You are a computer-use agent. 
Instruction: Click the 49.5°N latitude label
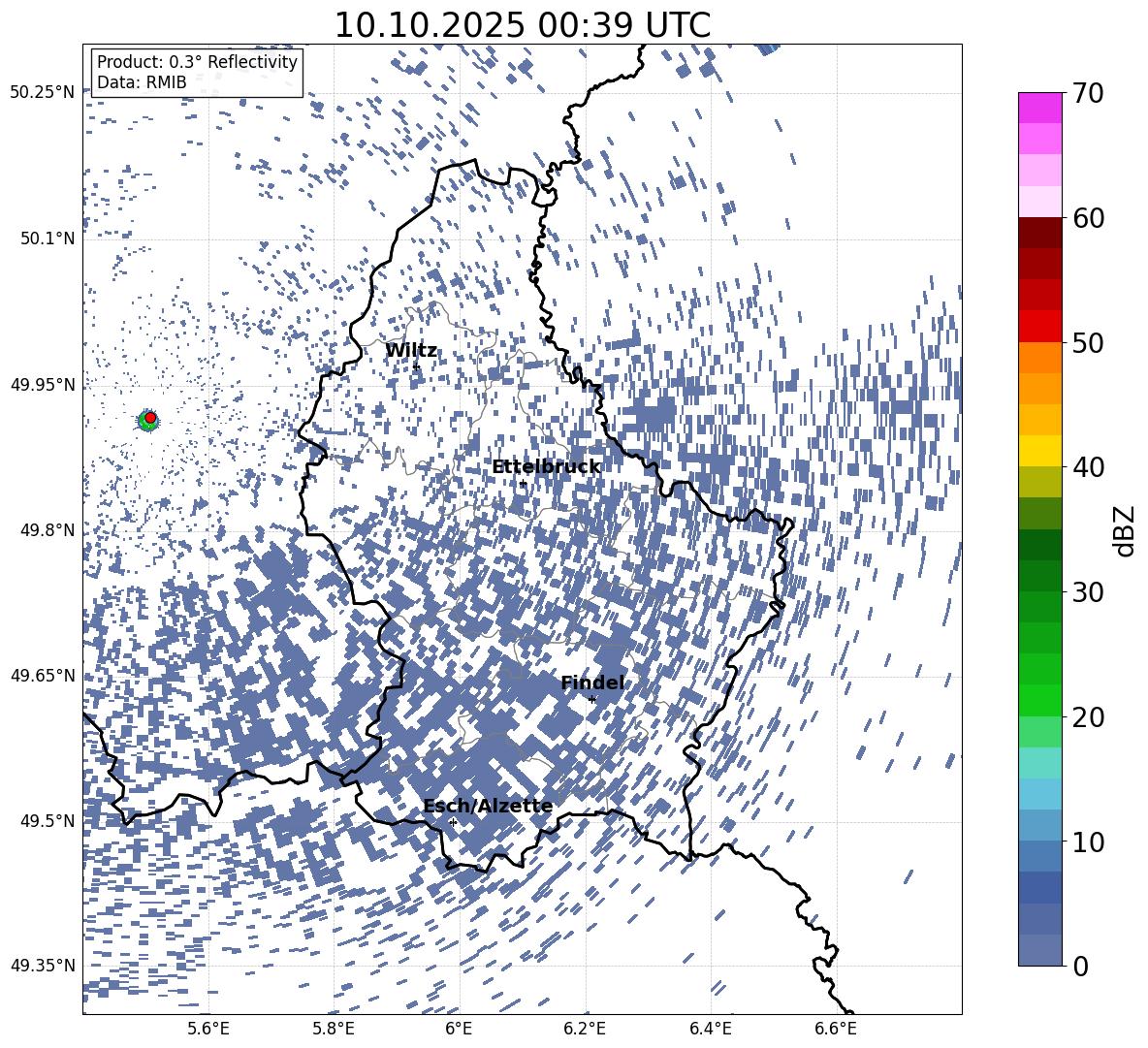point(48,820)
